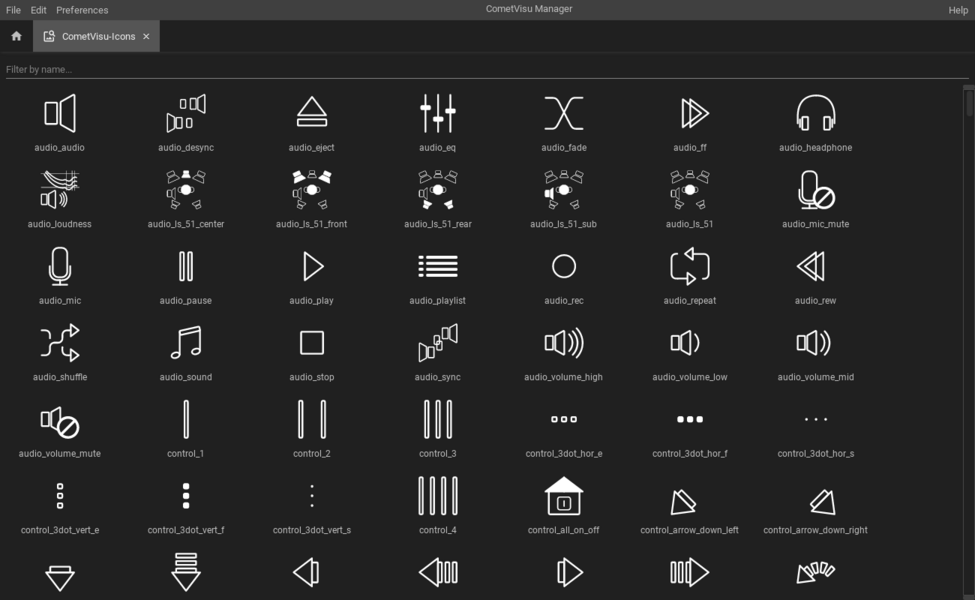This screenshot has height=600, width=975.
Task: Choose the control_1 single bar icon
Action: point(186,419)
